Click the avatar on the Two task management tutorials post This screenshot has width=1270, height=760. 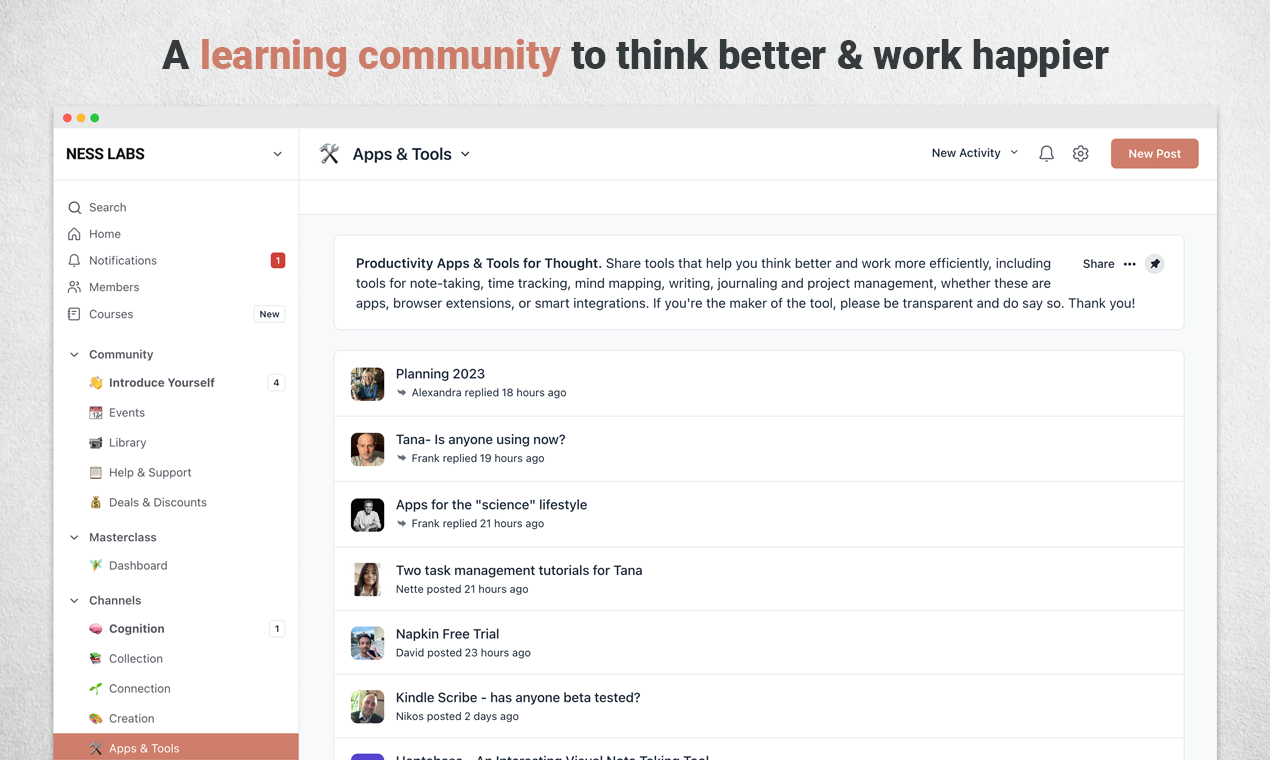[367, 580]
